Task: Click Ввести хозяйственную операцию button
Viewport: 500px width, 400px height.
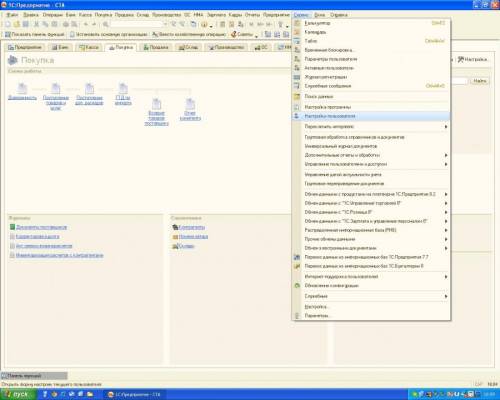Action: click(189, 34)
